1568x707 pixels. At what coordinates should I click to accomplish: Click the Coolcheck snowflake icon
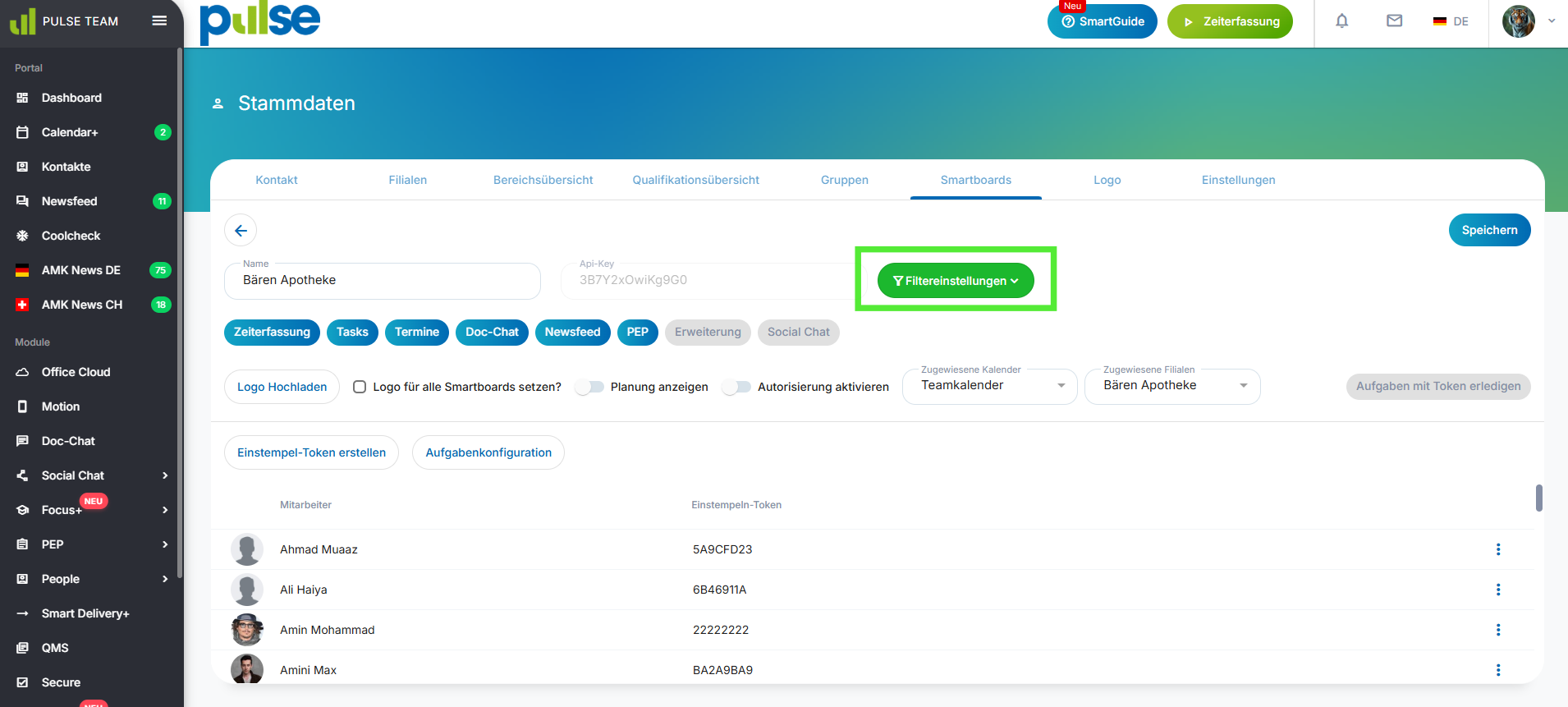23,236
